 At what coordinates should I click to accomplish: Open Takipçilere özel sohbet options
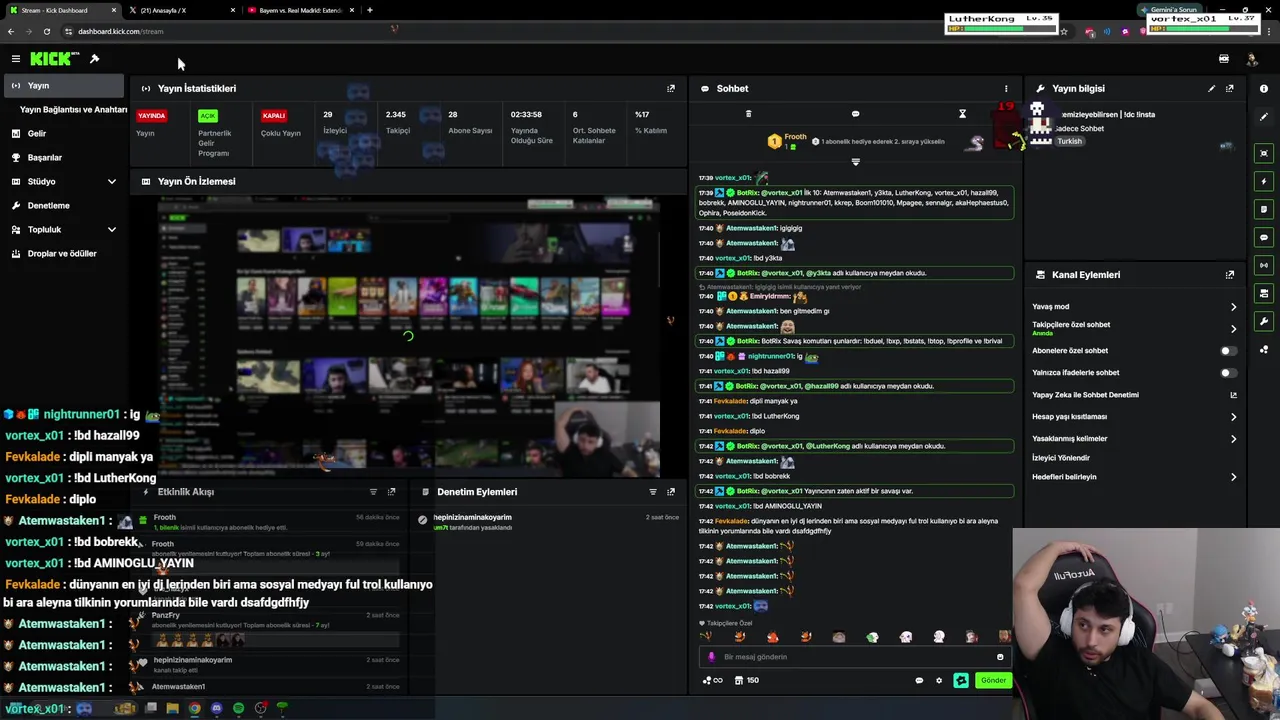click(1134, 328)
